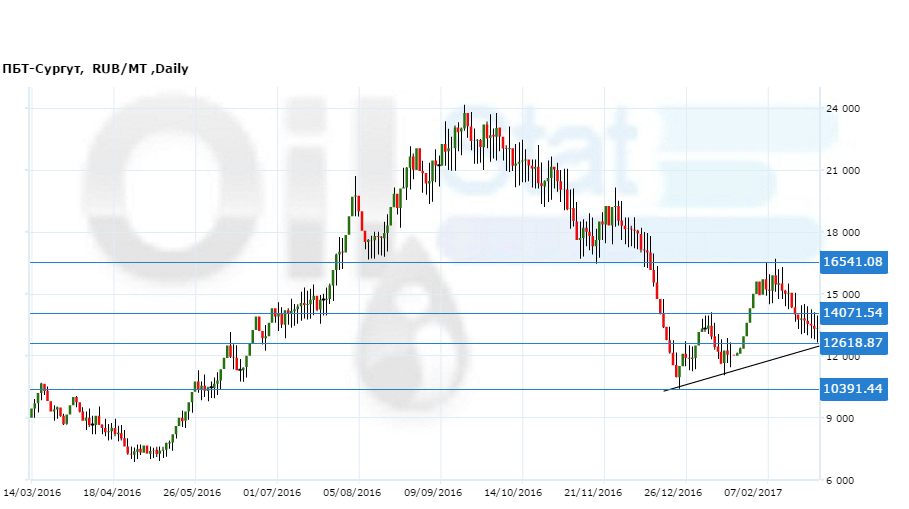Click the 9 000 price axis label
Viewport: 909px width, 509px height.
[845, 419]
